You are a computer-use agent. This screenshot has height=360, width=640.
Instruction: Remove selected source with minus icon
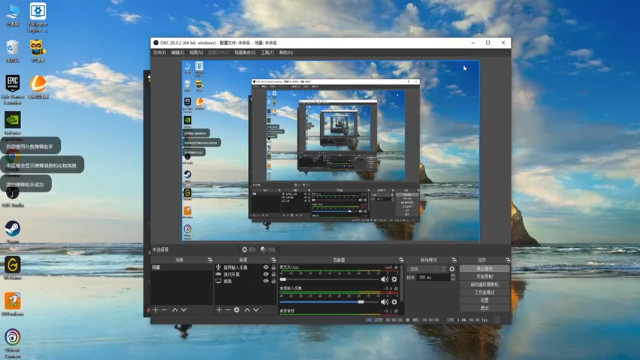(228, 310)
